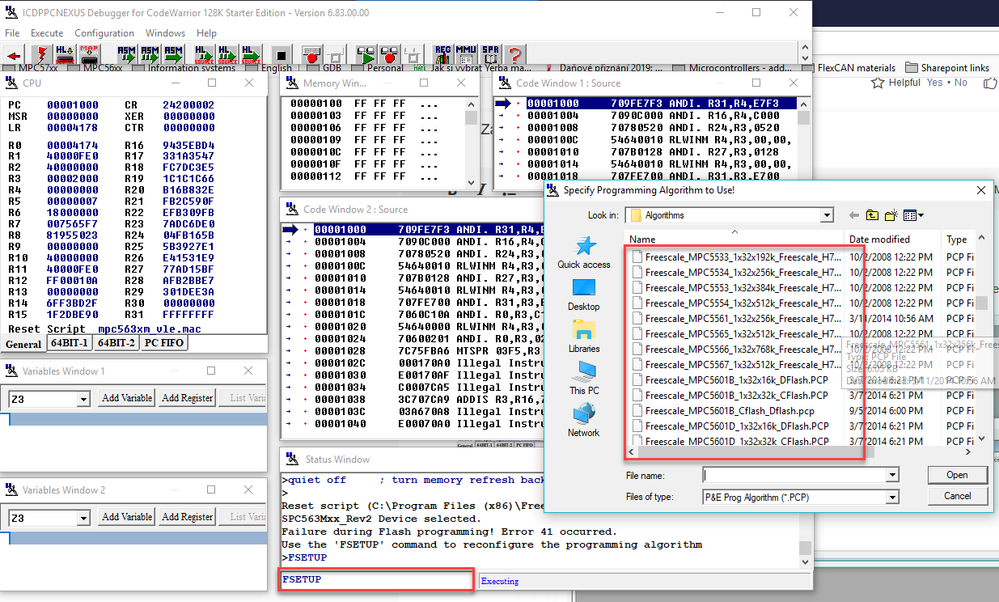The image size is (999, 602).
Task: Expand the Files of type dropdown
Action: pos(892,497)
